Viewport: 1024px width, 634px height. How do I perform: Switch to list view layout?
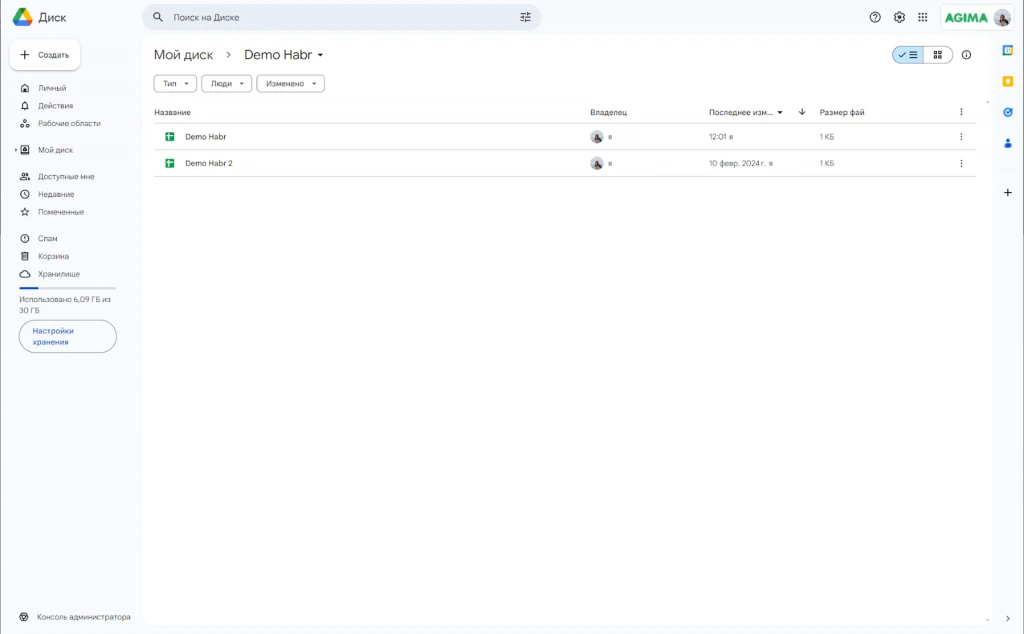tap(908, 55)
